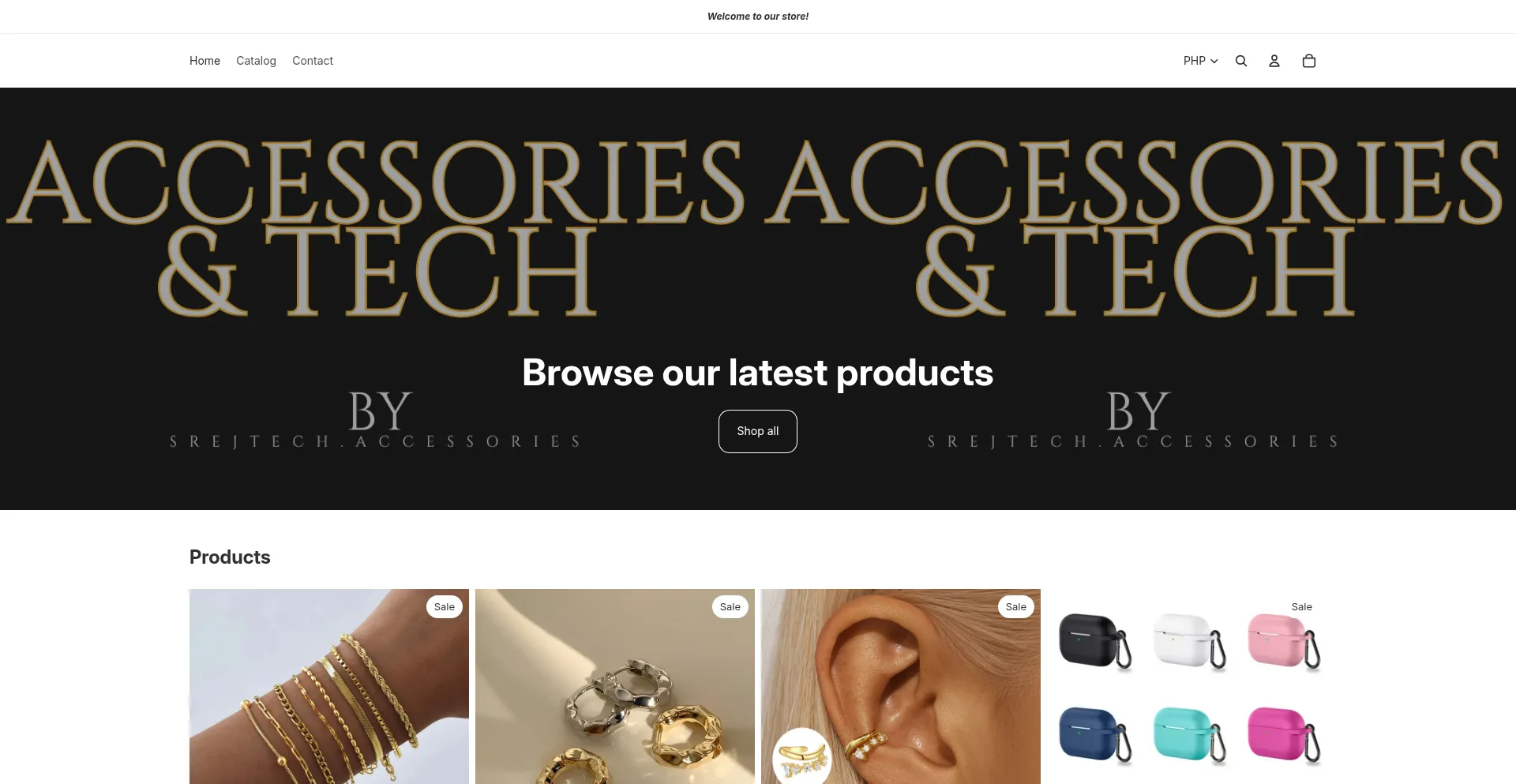Open the Catalog menu link

[256, 61]
